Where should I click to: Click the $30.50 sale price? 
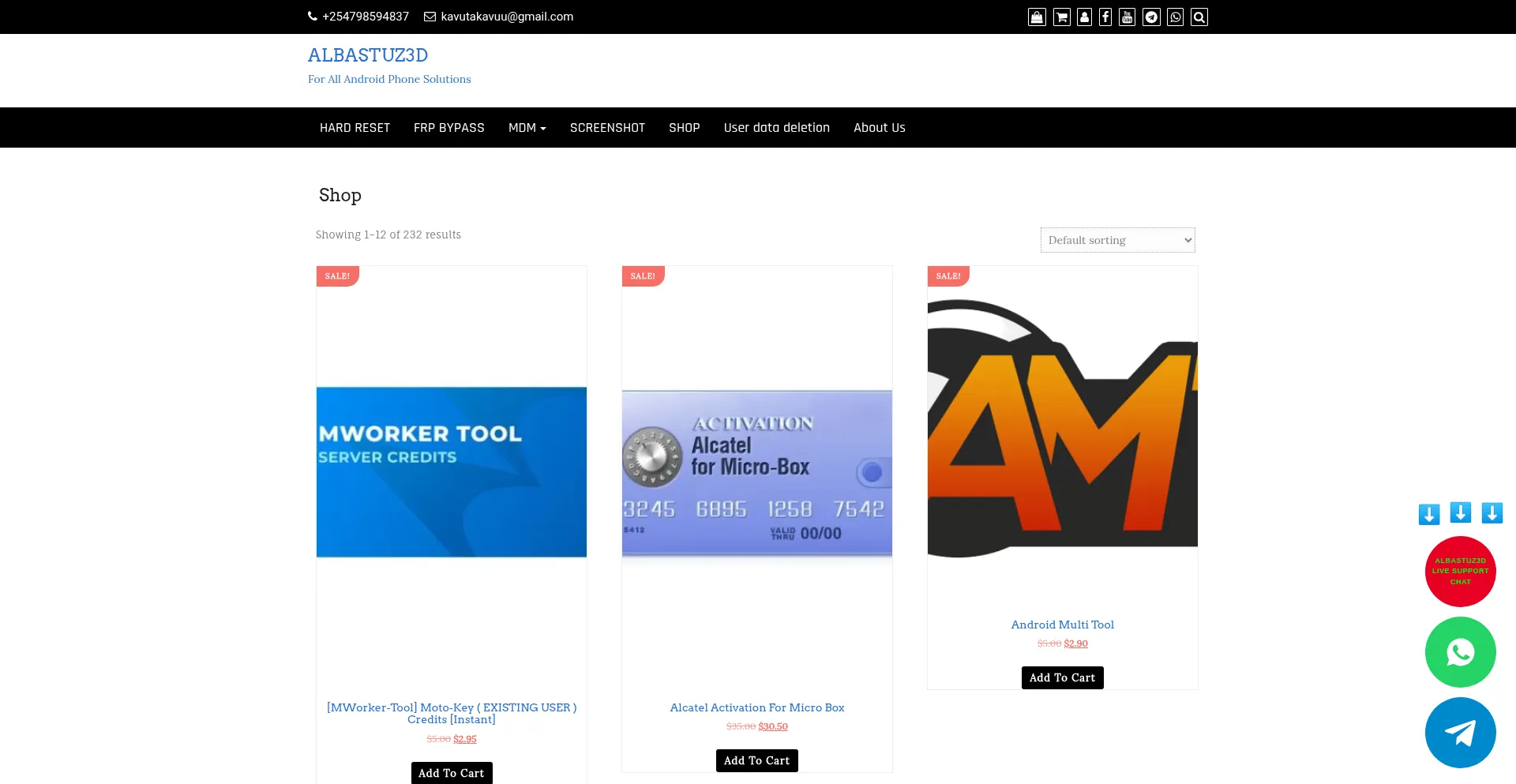point(773,726)
